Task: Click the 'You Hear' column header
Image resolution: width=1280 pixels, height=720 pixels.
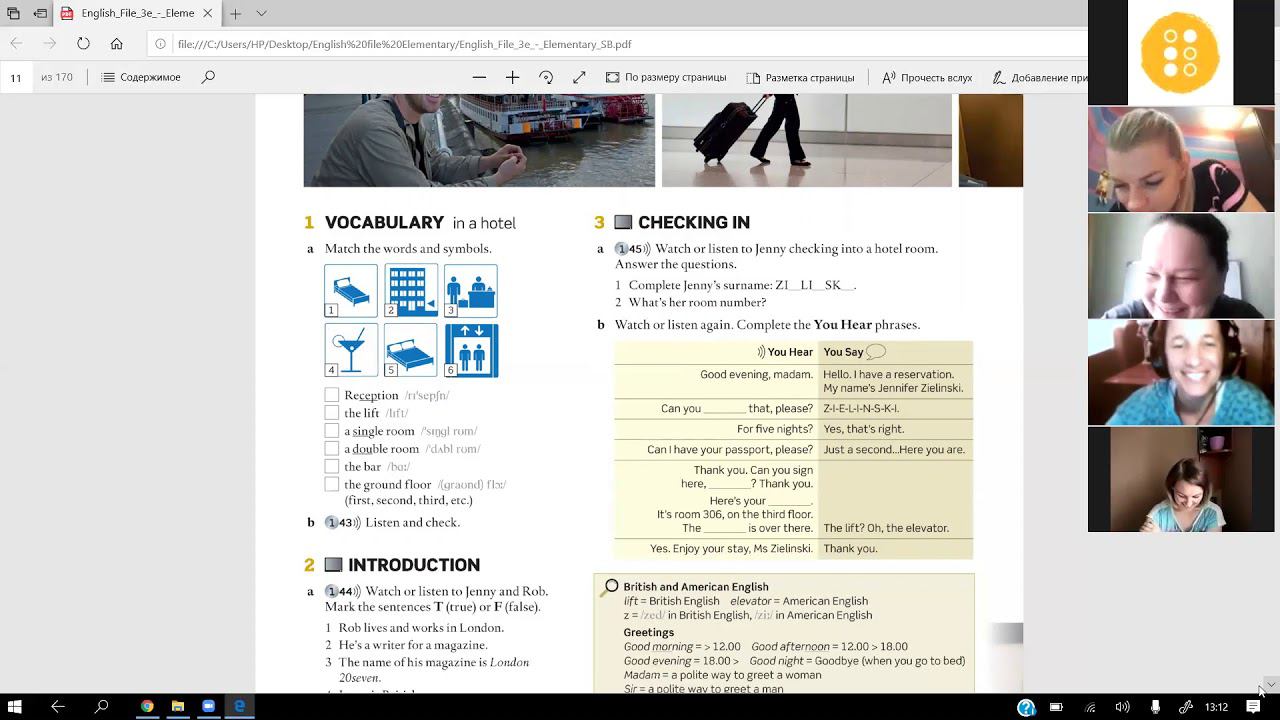Action: [x=785, y=352]
